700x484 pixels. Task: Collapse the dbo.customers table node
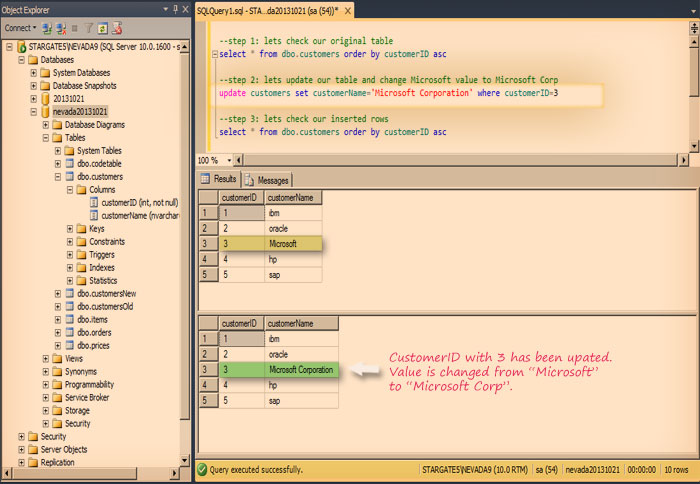(x=58, y=176)
